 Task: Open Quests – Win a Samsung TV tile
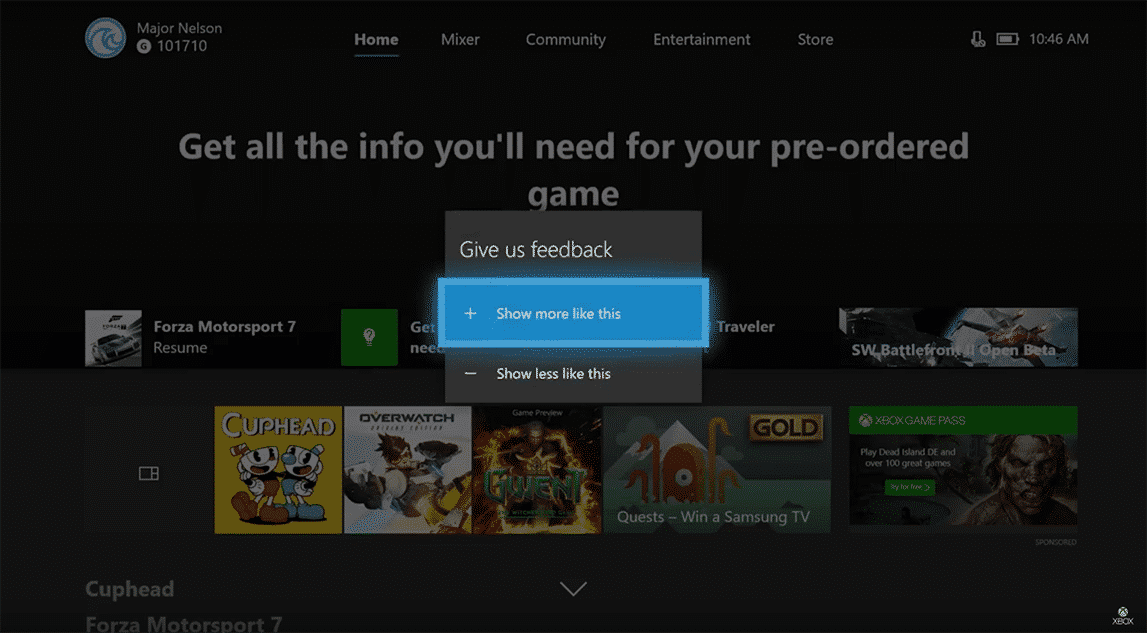click(x=716, y=470)
